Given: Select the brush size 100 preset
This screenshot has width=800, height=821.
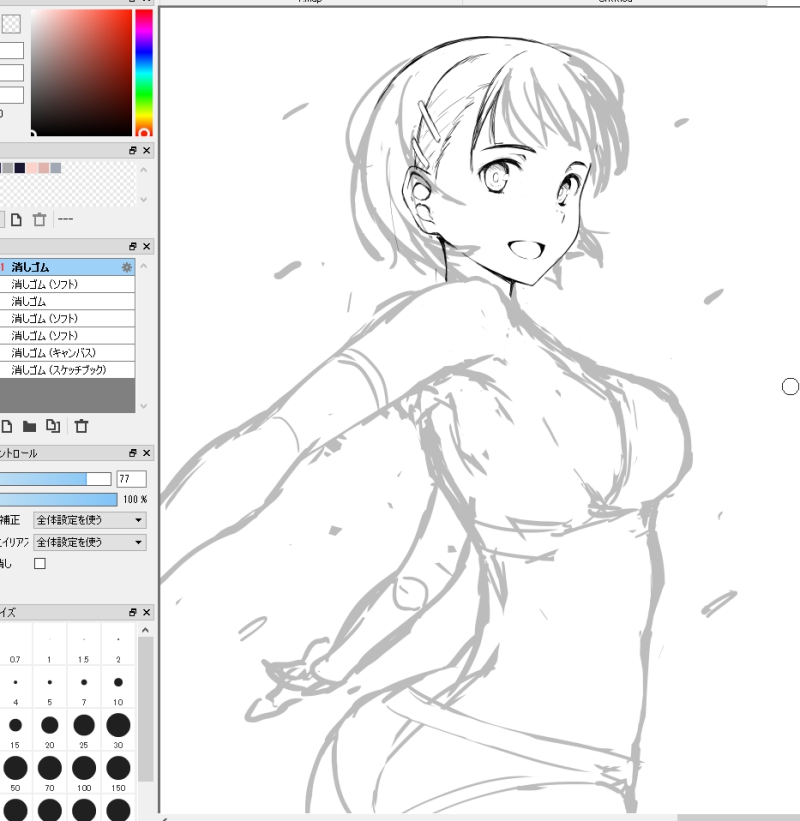Looking at the screenshot, I should [84, 773].
